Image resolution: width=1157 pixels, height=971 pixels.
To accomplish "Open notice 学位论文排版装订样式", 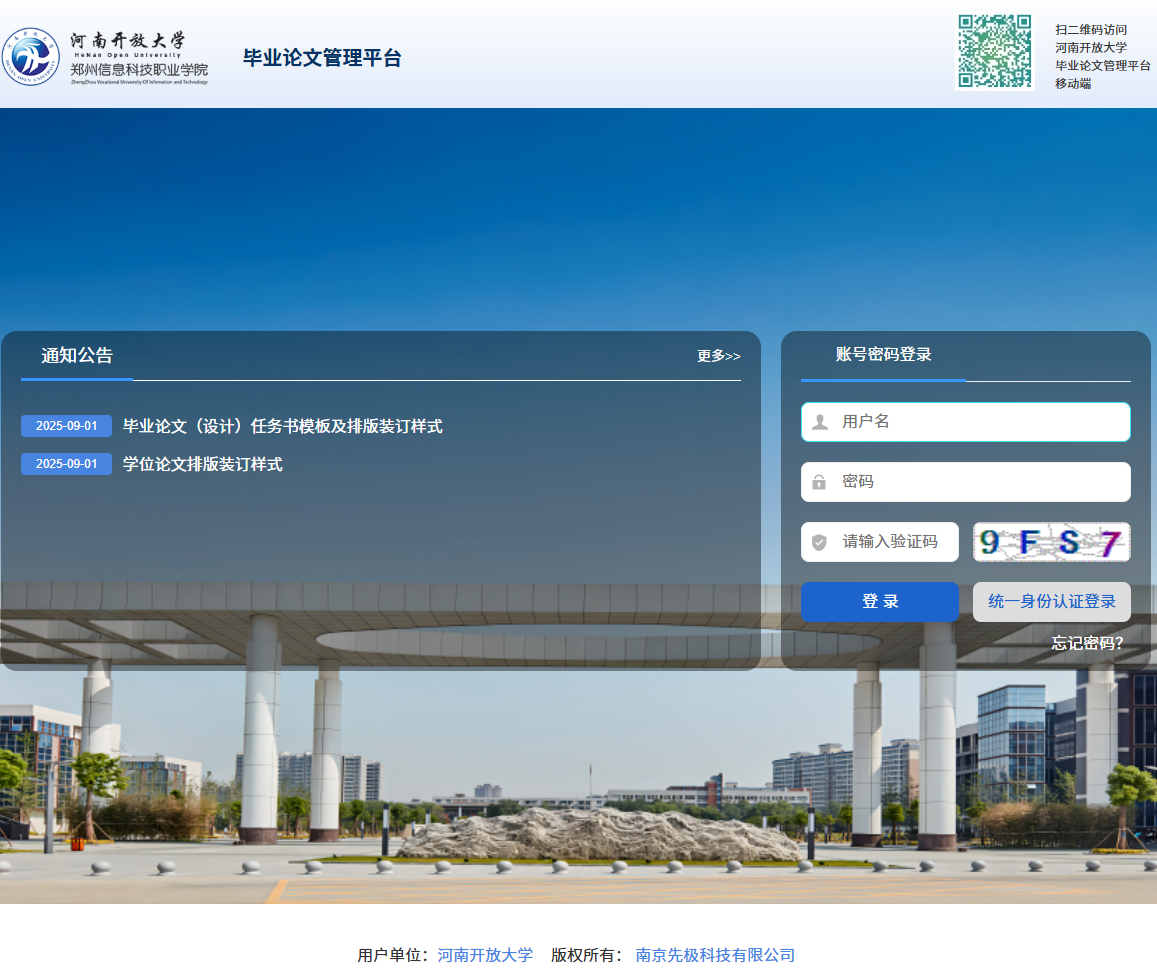I will (202, 464).
